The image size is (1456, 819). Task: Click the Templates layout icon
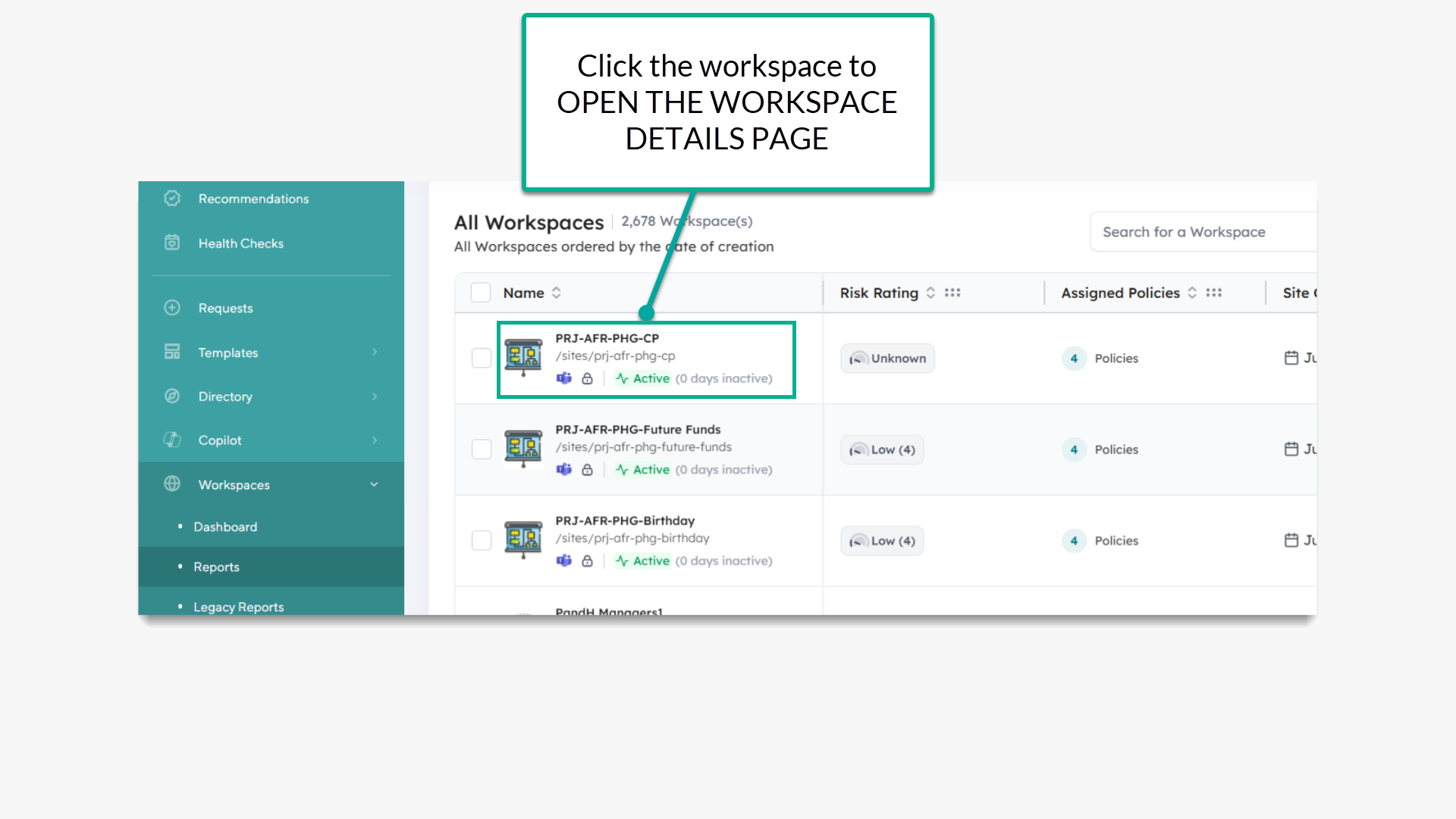(172, 352)
